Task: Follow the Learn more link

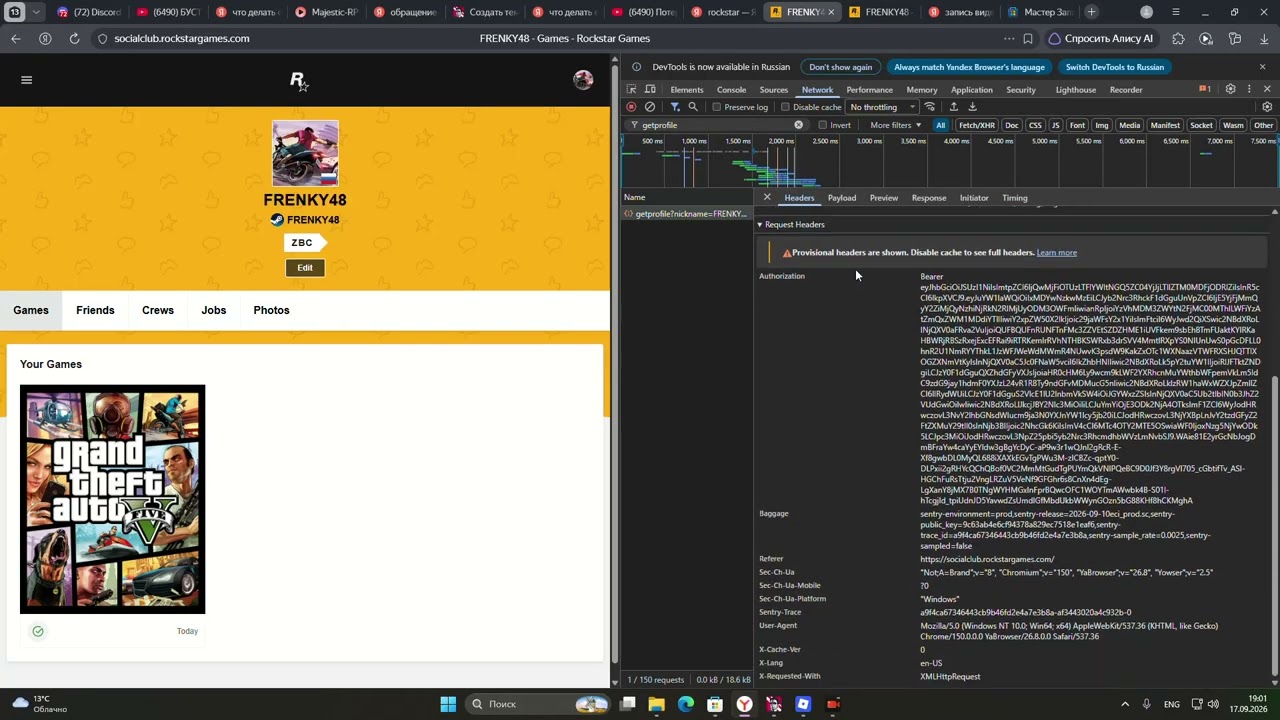Action: (1057, 253)
